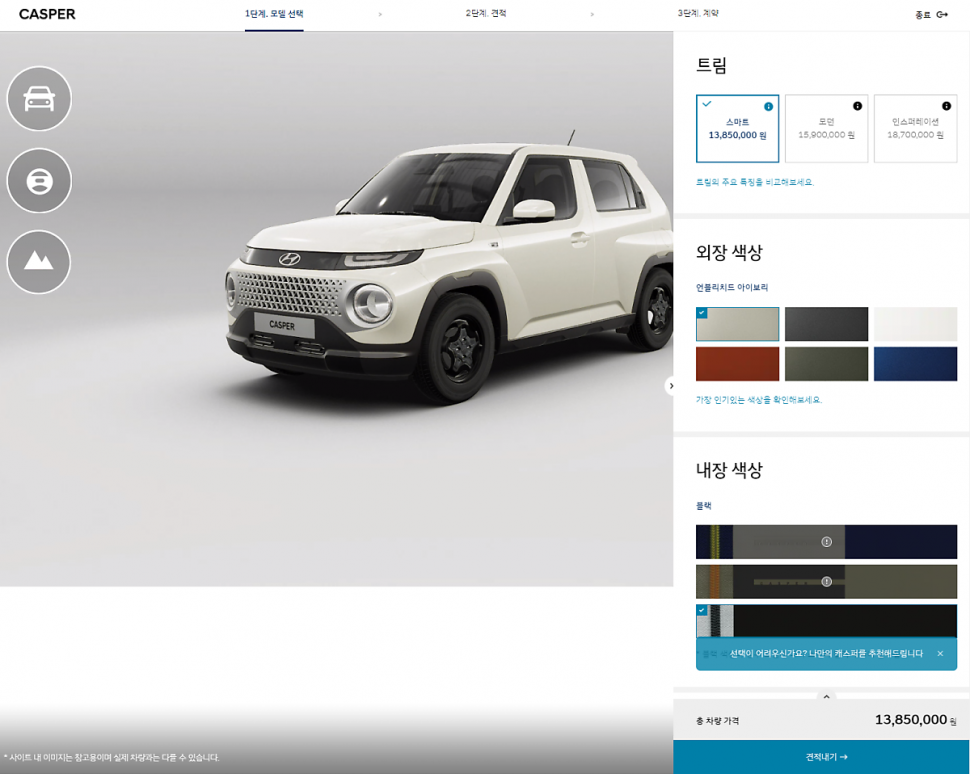Click the CASPER logo
The height and width of the screenshot is (774, 970).
tap(47, 14)
